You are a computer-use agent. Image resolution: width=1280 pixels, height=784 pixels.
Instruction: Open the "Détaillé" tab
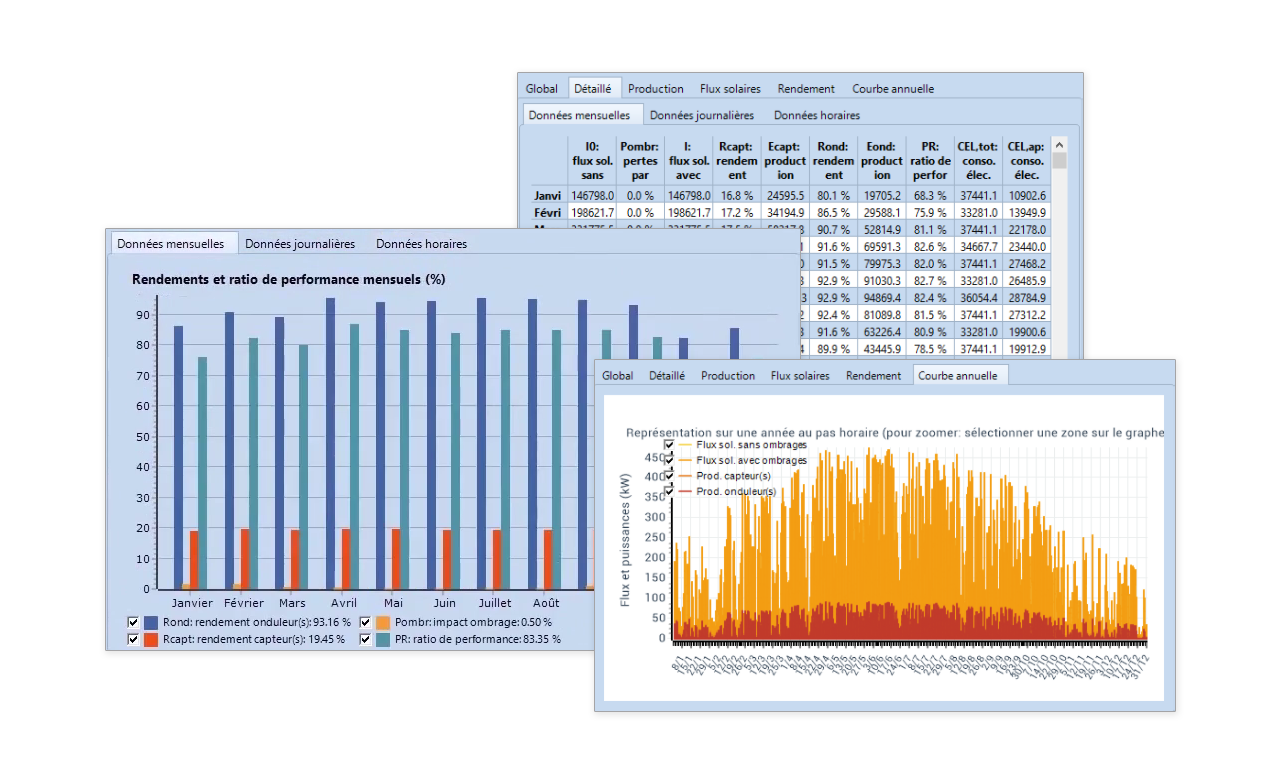[667, 375]
